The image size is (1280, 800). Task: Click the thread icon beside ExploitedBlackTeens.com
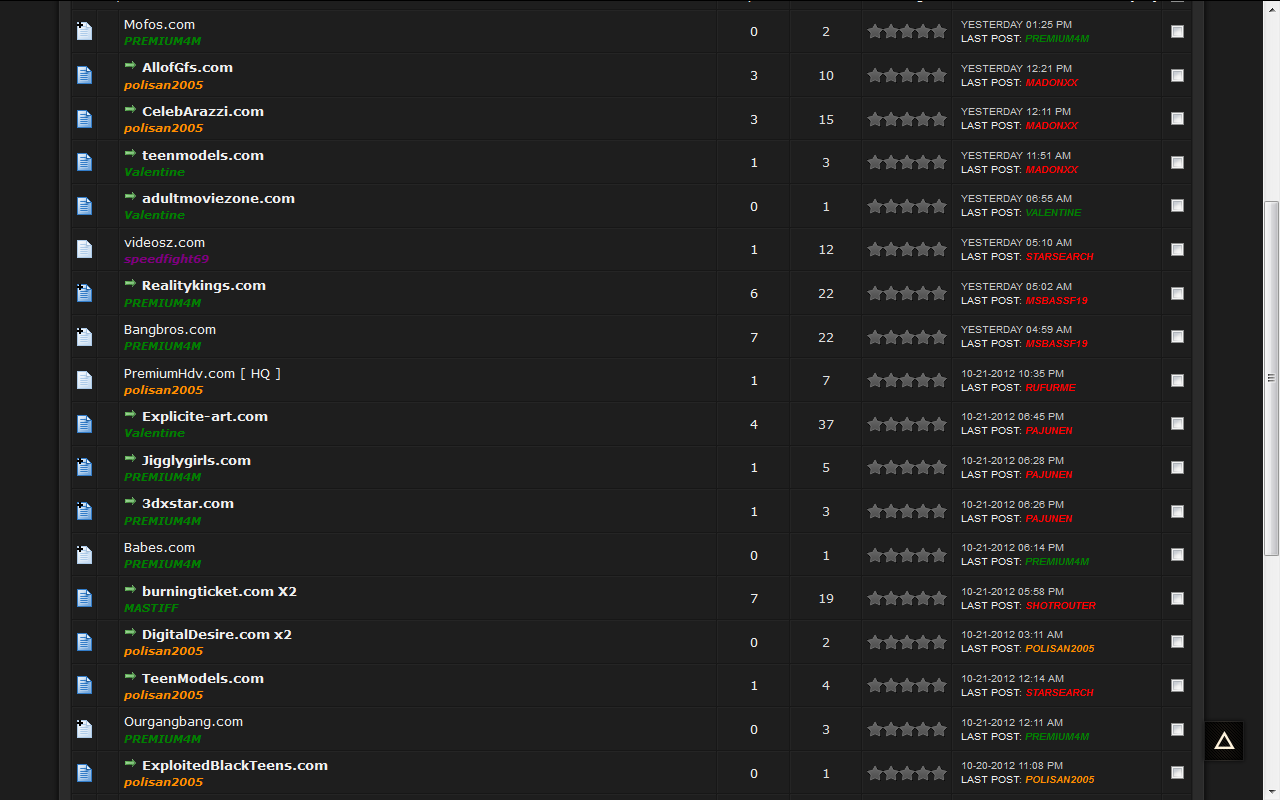tap(84, 773)
